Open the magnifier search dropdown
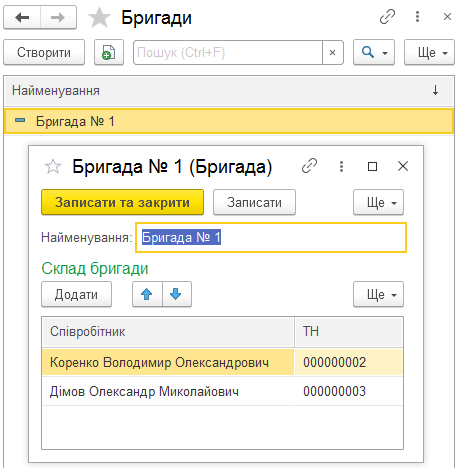The image size is (457, 468). (374, 52)
